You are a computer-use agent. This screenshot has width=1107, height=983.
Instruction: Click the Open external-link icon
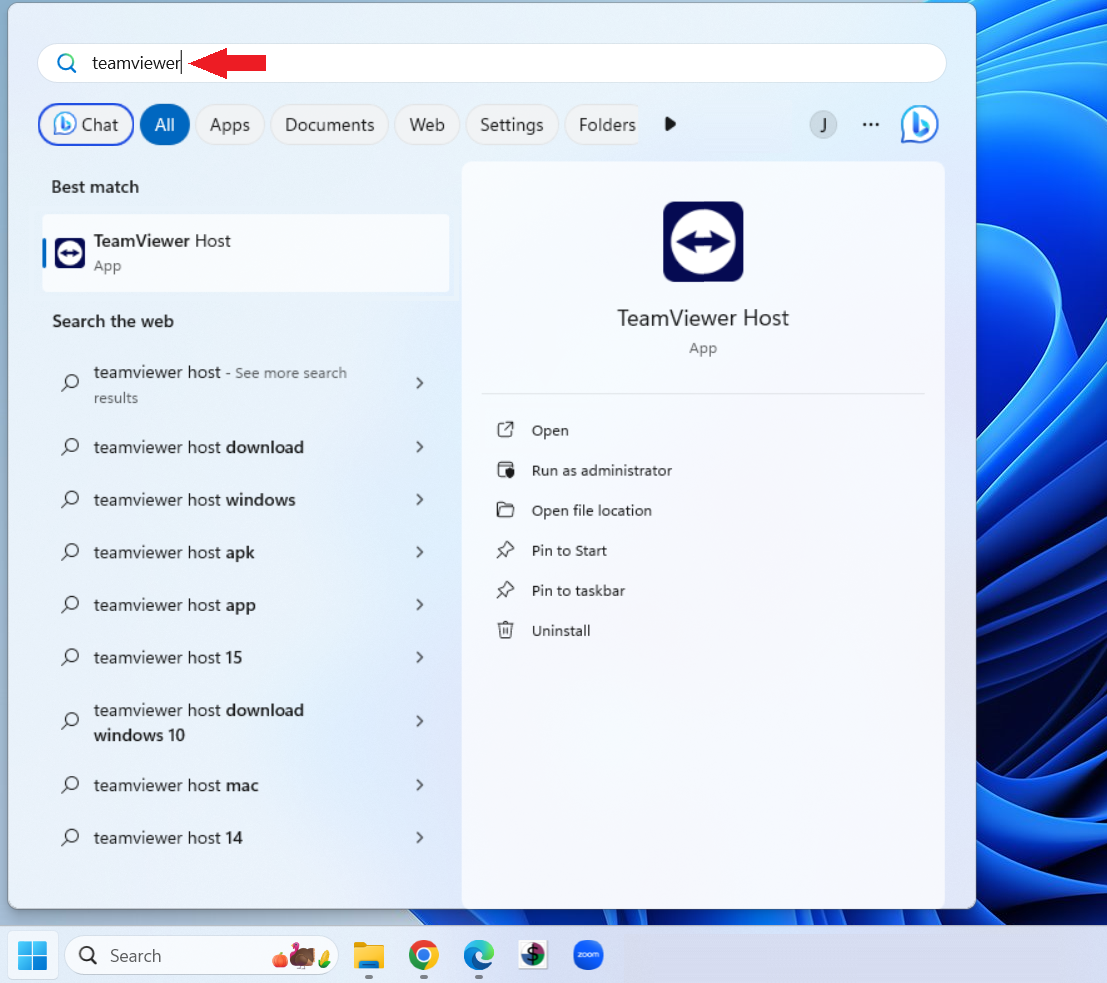(x=505, y=429)
